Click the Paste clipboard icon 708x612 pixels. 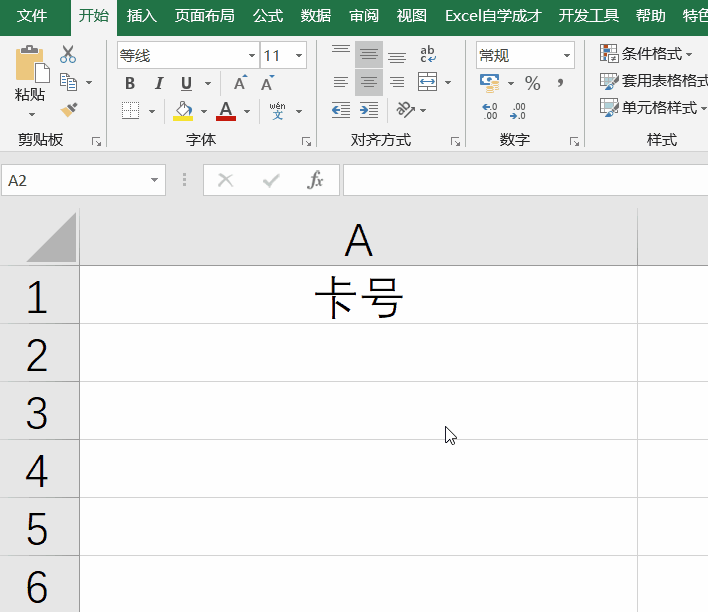click(32, 64)
